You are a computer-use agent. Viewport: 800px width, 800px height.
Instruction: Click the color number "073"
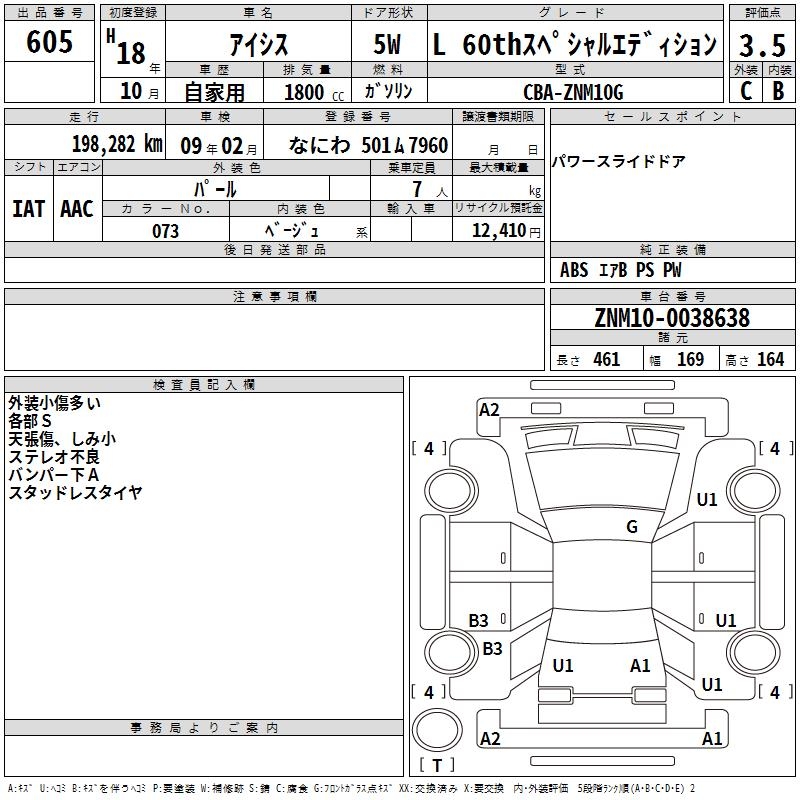(166, 231)
